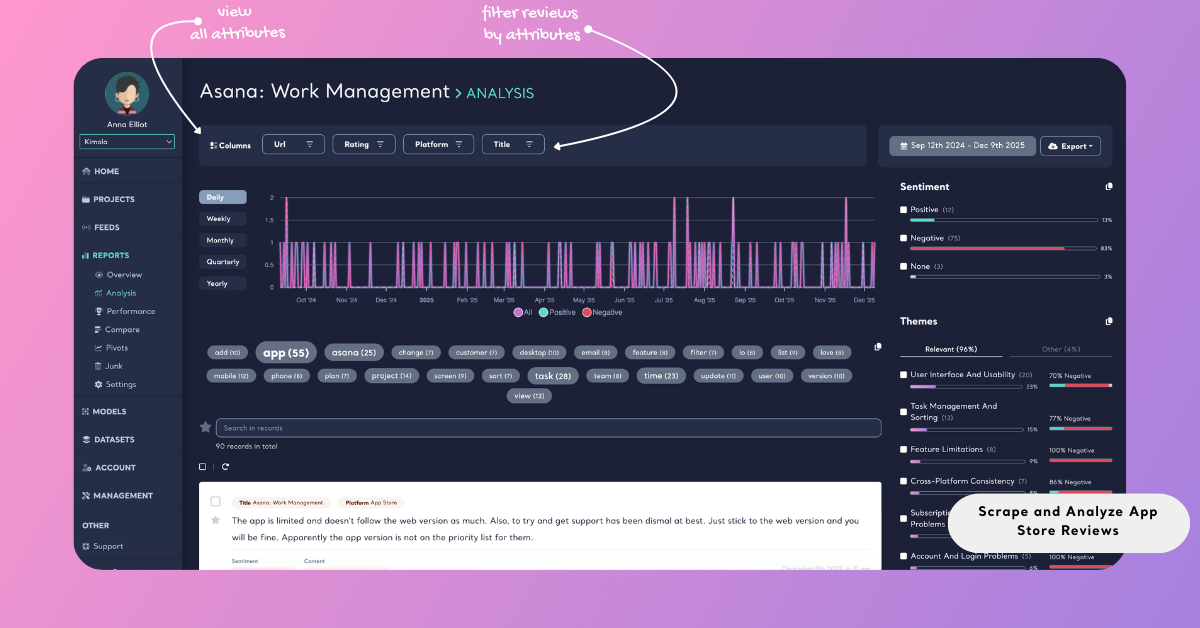Open Feeds in the sidebar
This screenshot has width=1200, height=628.
[101, 227]
